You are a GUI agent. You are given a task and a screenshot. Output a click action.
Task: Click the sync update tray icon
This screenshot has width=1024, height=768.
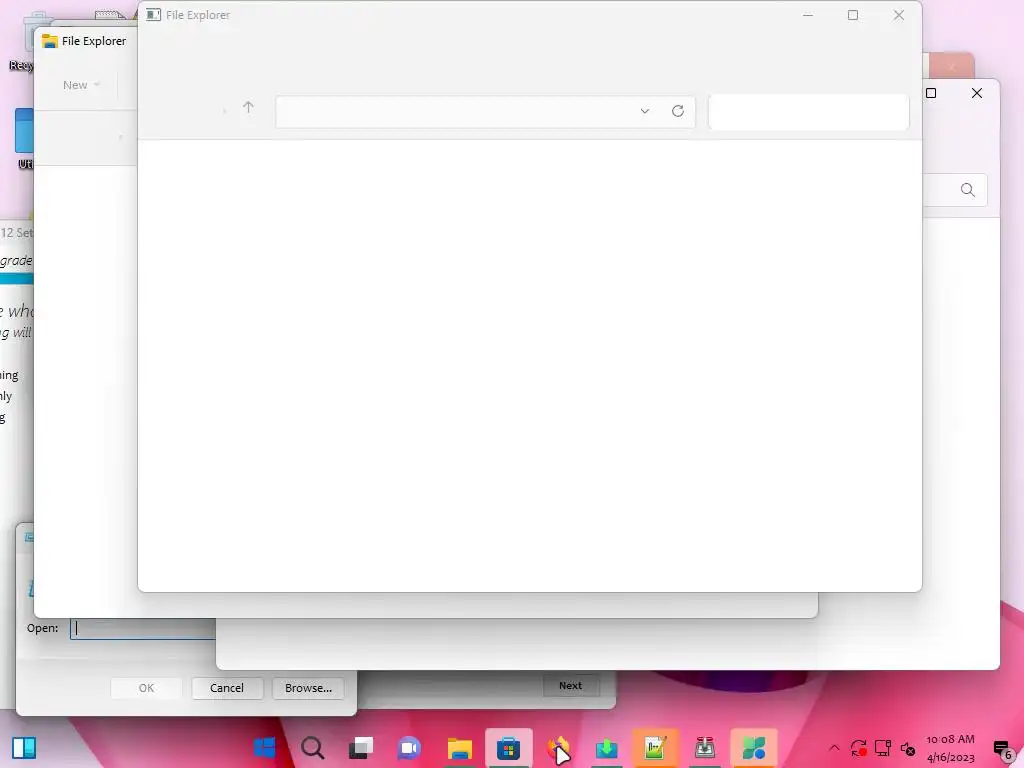click(858, 748)
